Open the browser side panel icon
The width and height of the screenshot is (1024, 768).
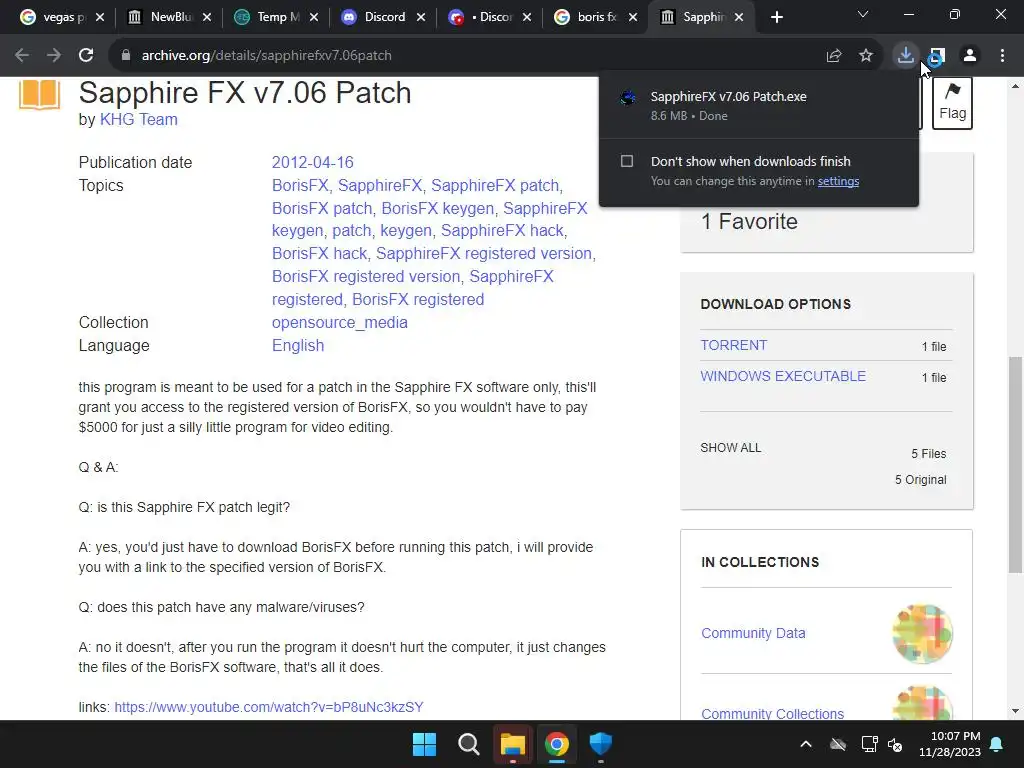pos(937,56)
